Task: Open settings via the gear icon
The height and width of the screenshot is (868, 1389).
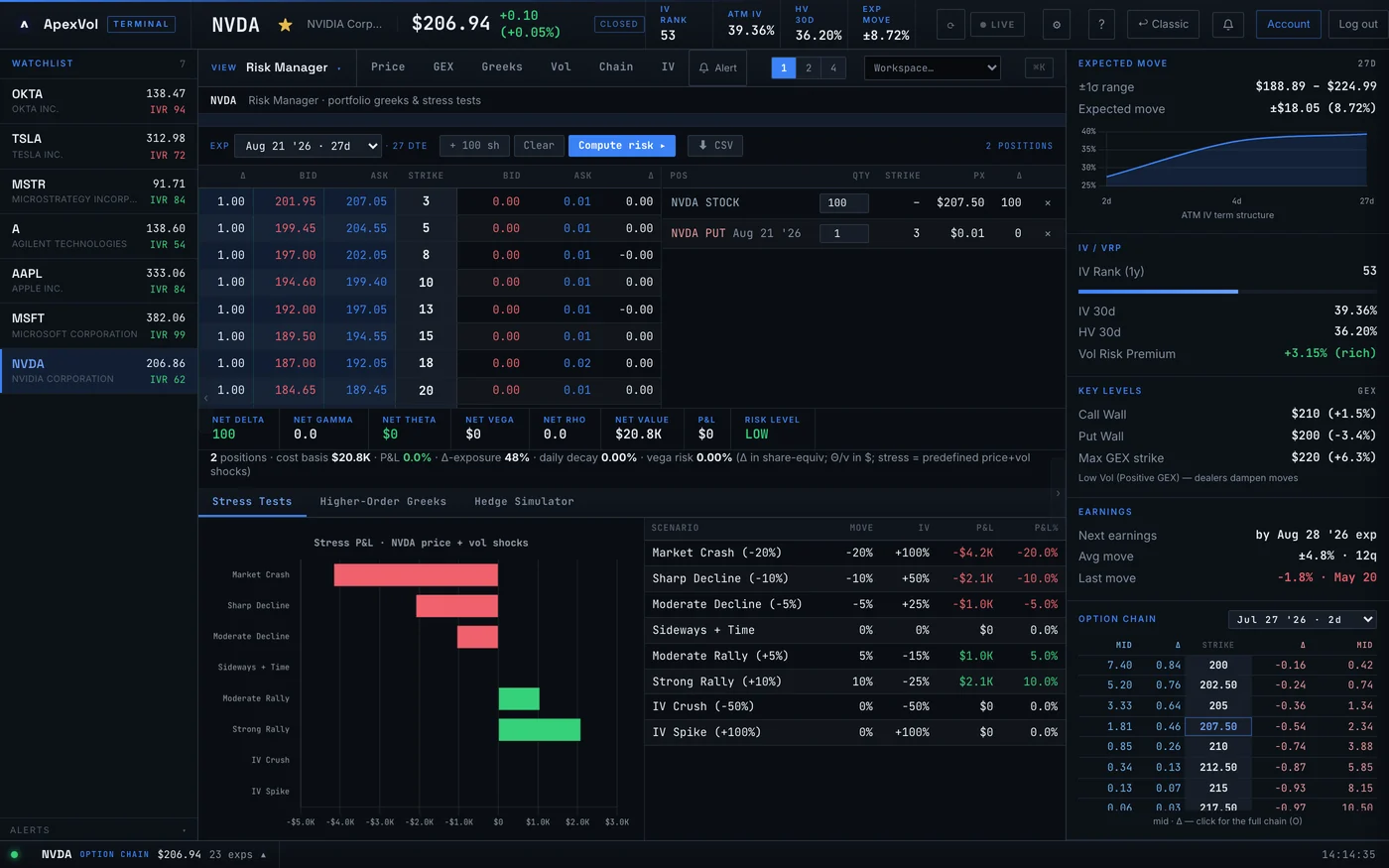Action: [1056, 25]
